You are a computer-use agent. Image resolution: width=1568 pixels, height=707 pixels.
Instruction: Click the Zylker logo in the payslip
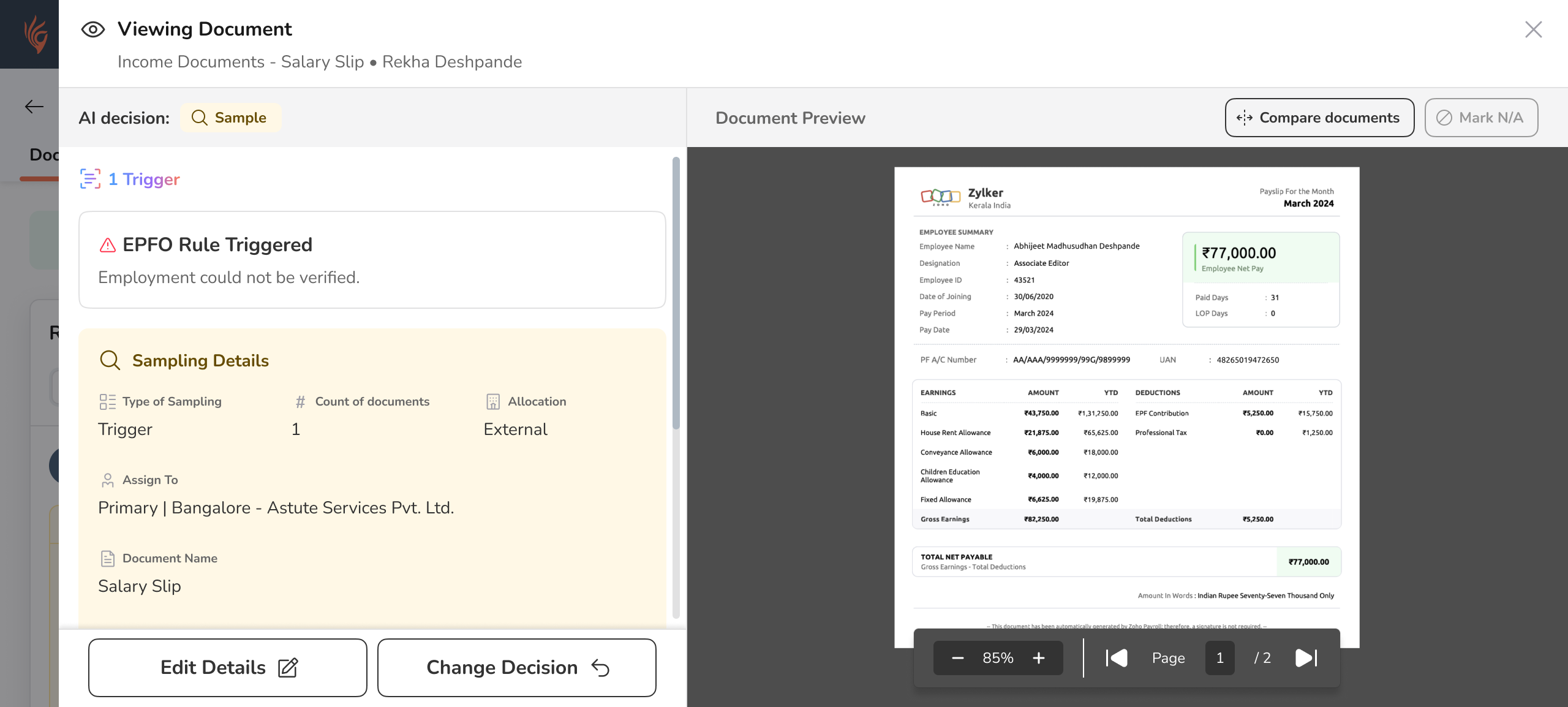[940, 197]
